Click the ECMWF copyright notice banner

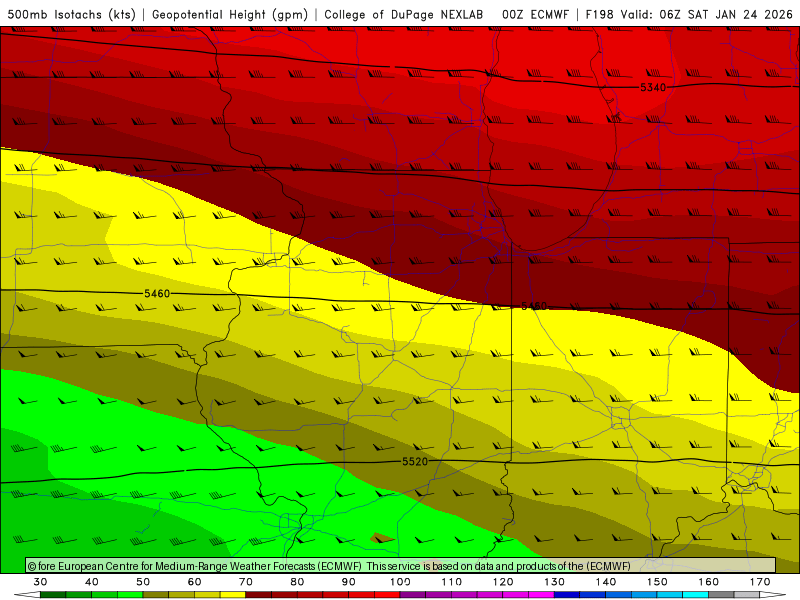tap(401, 566)
